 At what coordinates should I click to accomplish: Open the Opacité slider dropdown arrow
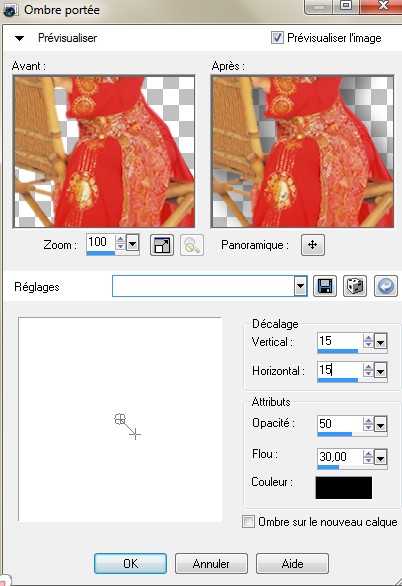[x=380, y=425]
